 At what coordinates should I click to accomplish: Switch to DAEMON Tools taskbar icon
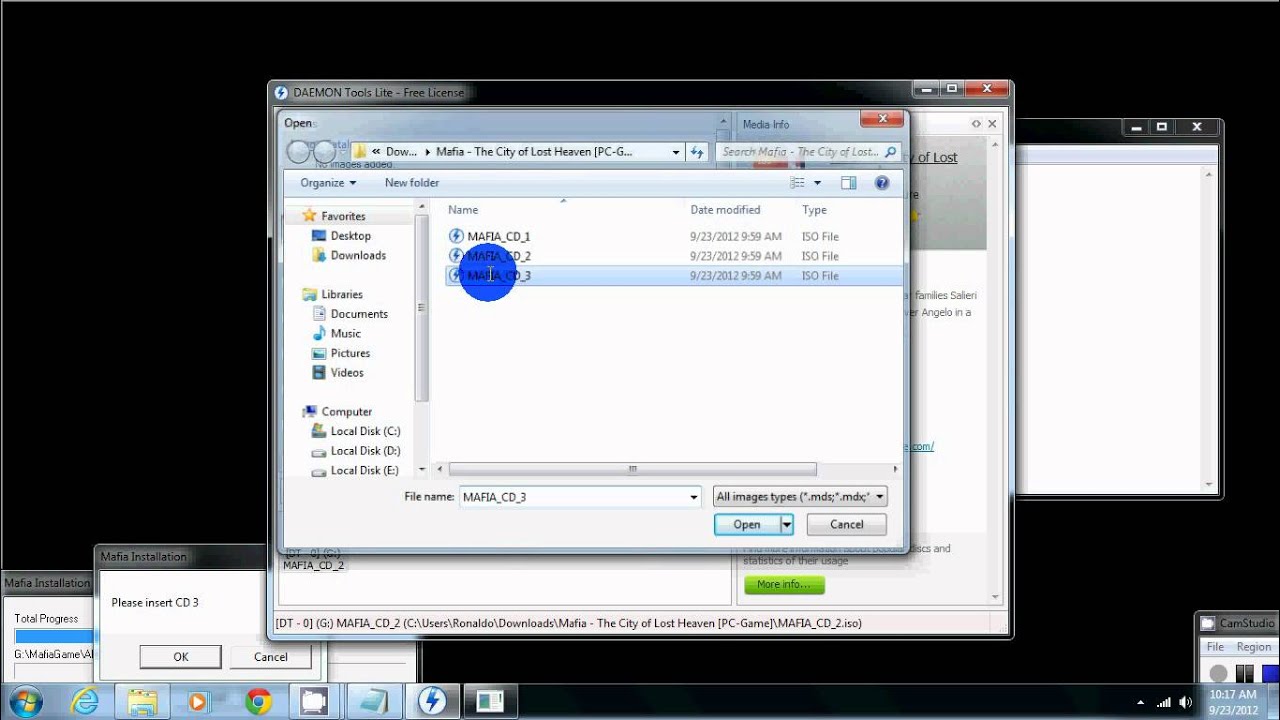point(432,701)
